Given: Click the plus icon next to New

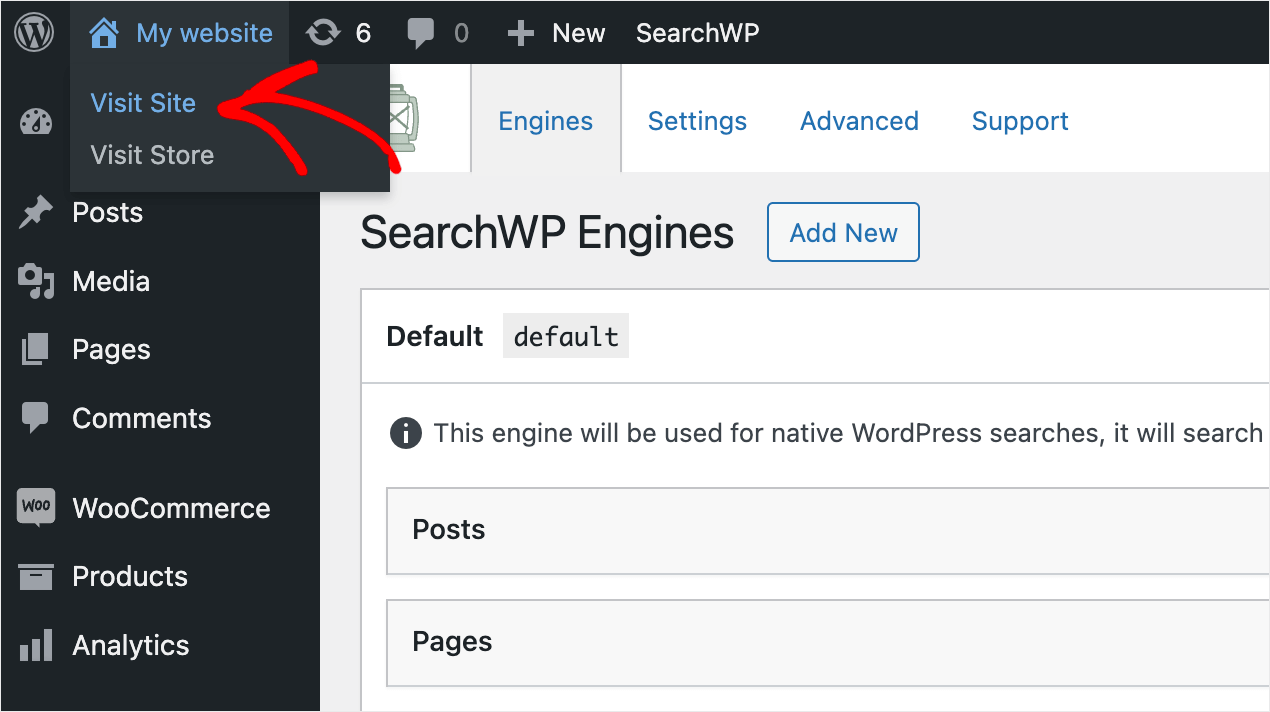Looking at the screenshot, I should click(x=520, y=34).
